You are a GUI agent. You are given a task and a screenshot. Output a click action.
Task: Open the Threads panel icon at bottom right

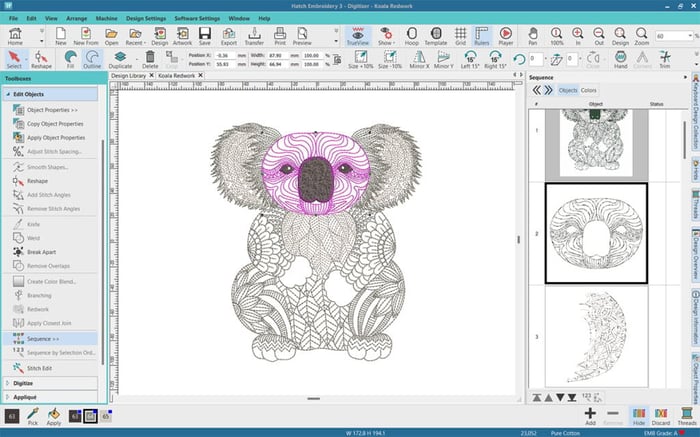[686, 415]
